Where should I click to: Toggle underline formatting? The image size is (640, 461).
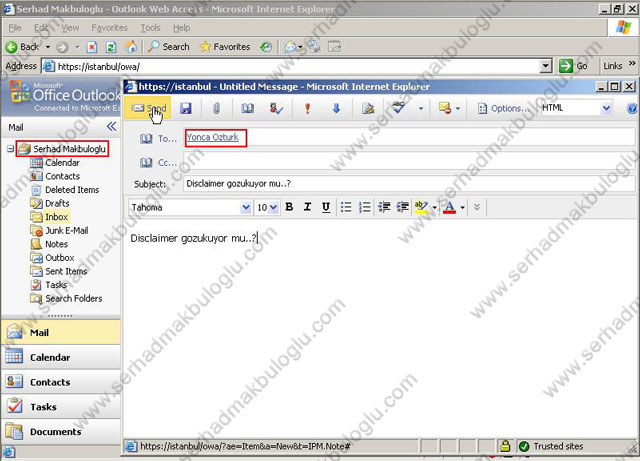click(x=326, y=207)
